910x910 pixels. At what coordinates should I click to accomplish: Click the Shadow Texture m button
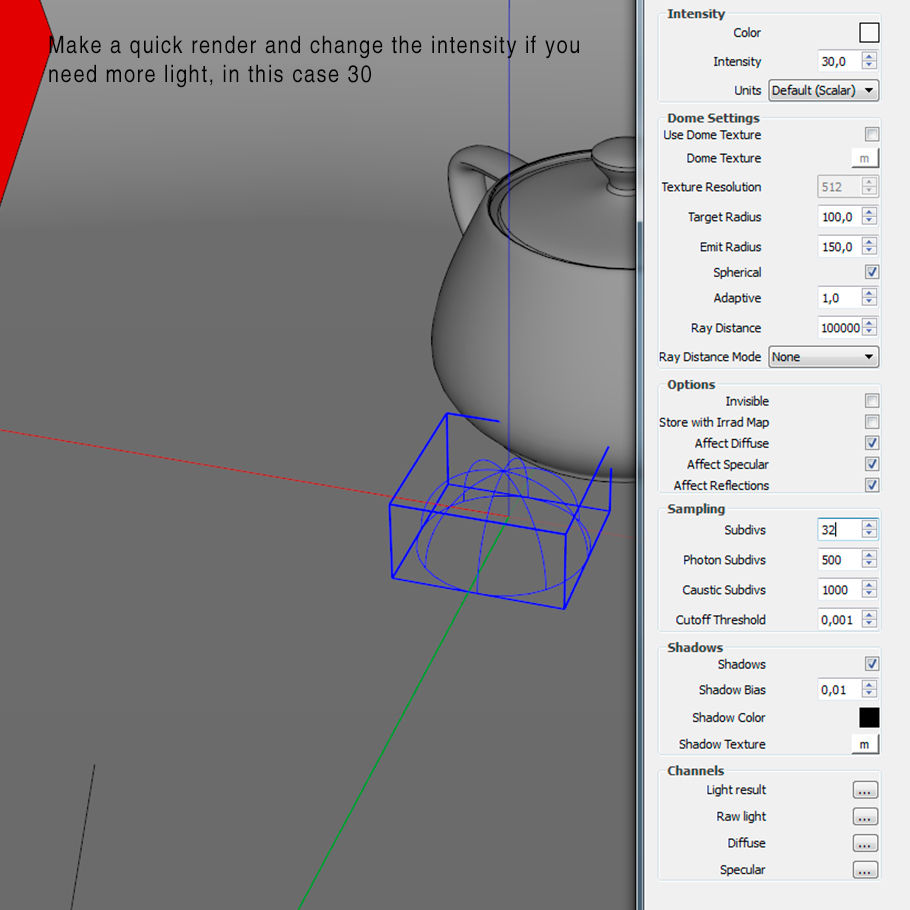865,745
